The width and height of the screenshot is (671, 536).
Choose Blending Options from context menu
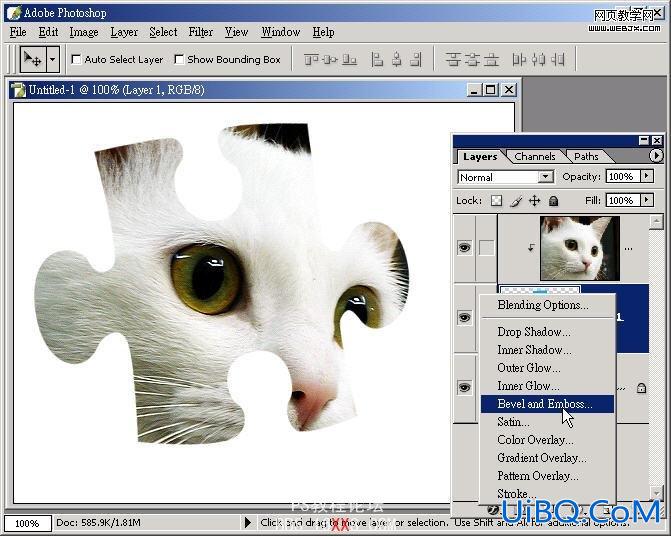click(548, 305)
